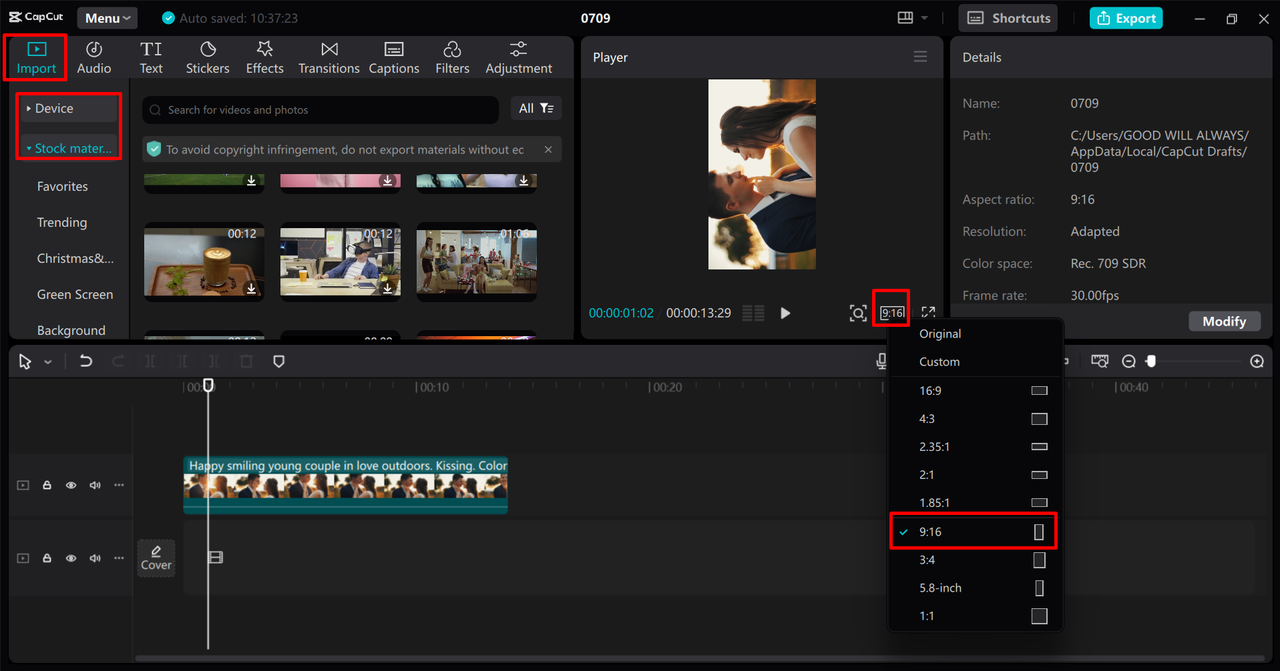The height and width of the screenshot is (671, 1280).
Task: Select the checked 9:16 aspect ratio
Action: (x=974, y=532)
